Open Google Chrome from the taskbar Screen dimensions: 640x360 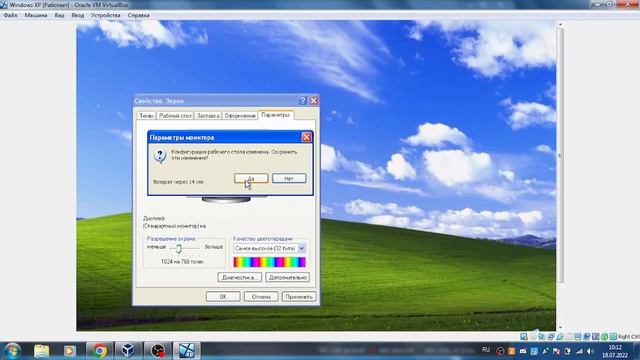click(x=99, y=351)
